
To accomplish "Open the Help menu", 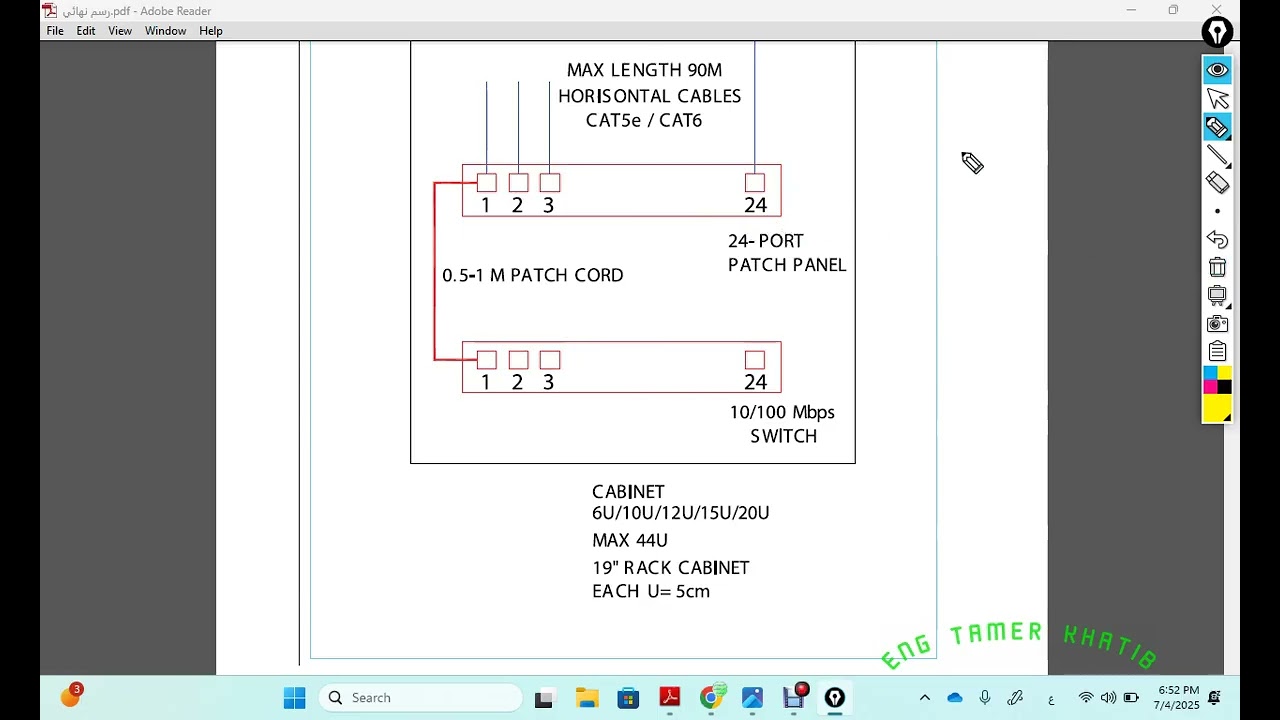I will tap(211, 31).
